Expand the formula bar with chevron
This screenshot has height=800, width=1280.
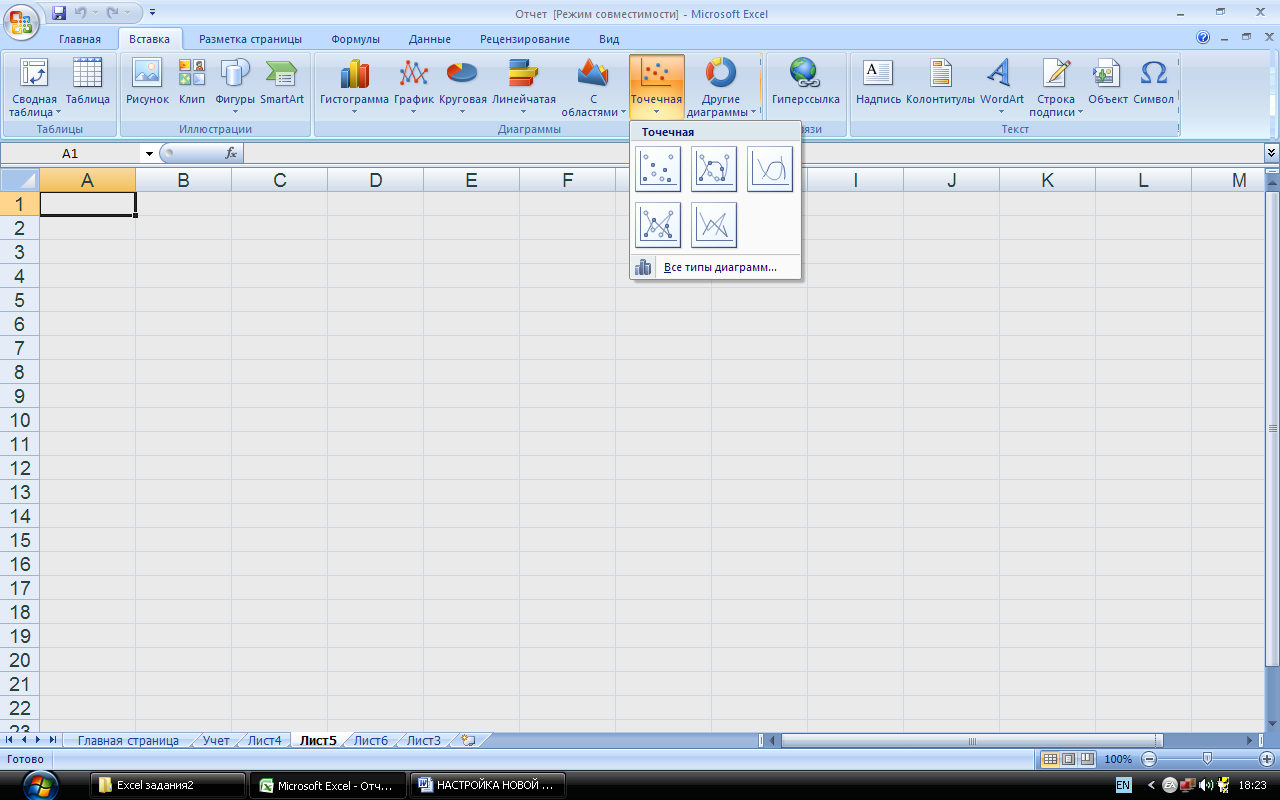point(1271,153)
